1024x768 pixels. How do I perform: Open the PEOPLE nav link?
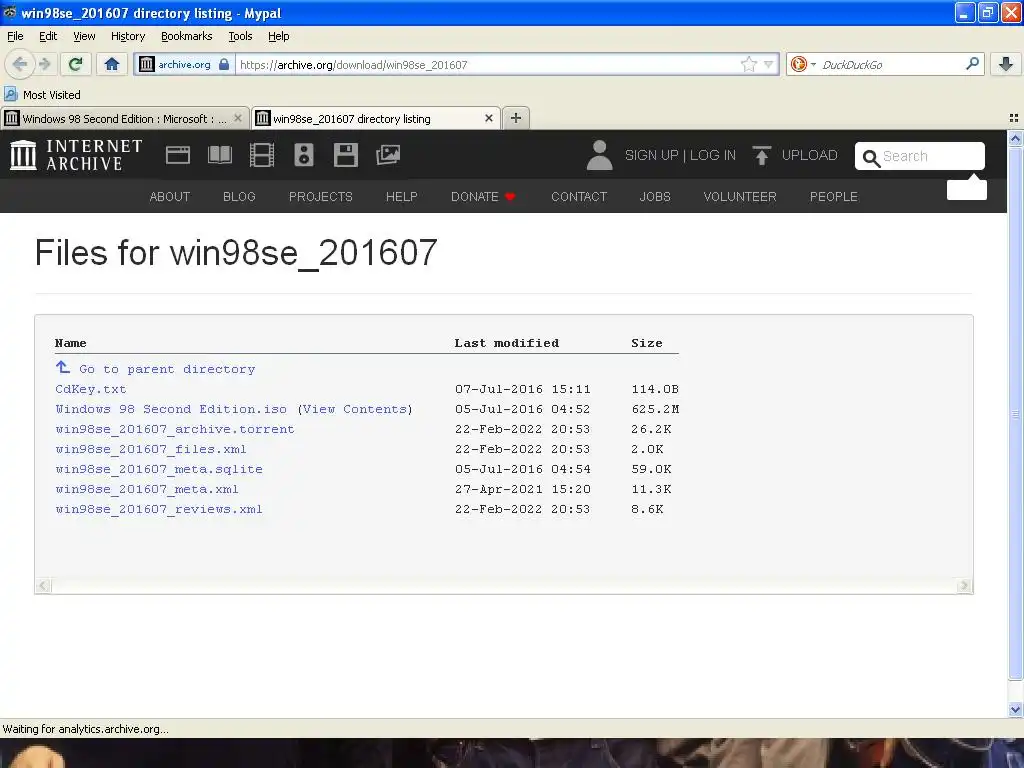834,197
